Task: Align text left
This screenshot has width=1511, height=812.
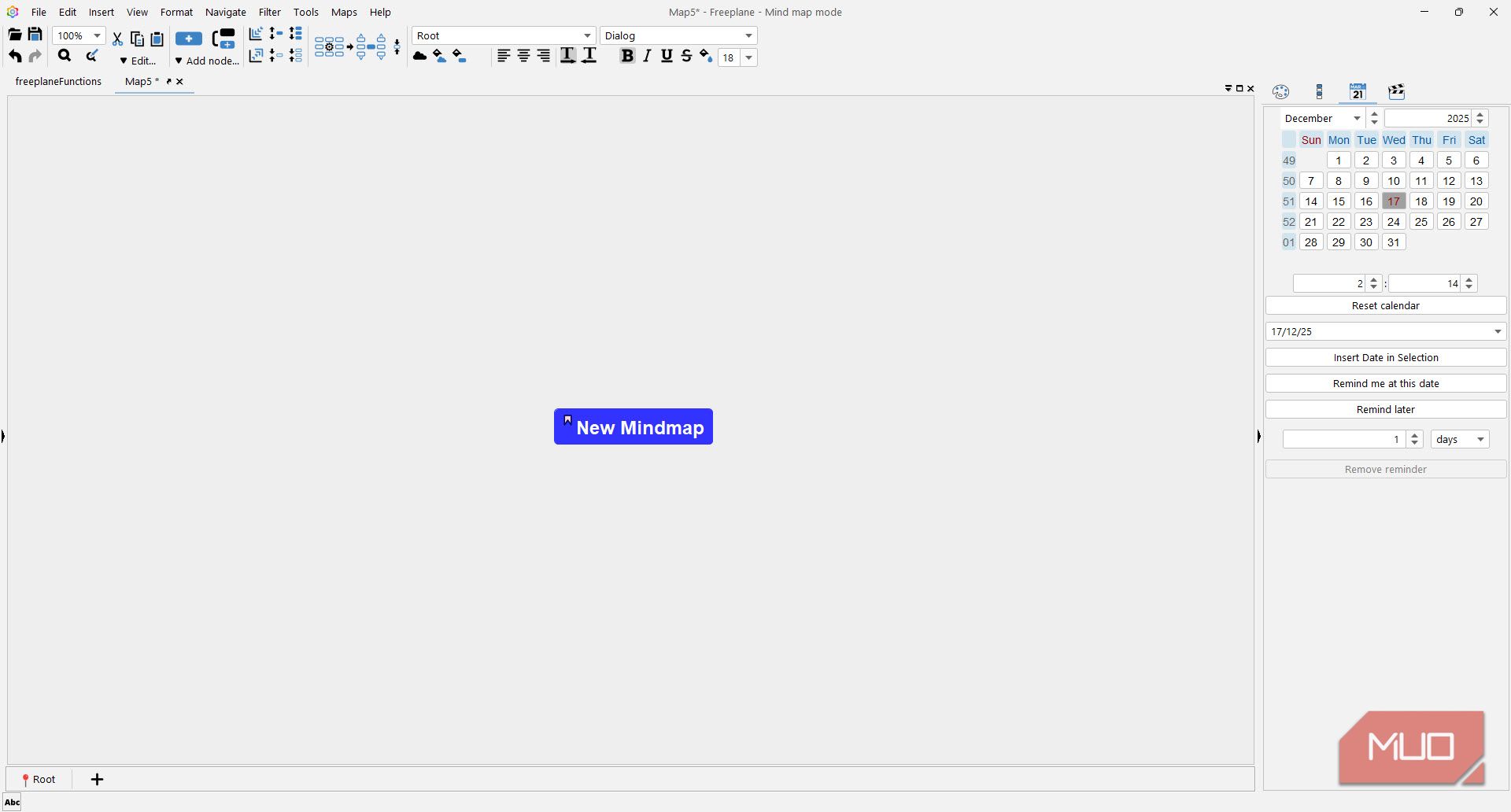Action: pyautogui.click(x=504, y=56)
